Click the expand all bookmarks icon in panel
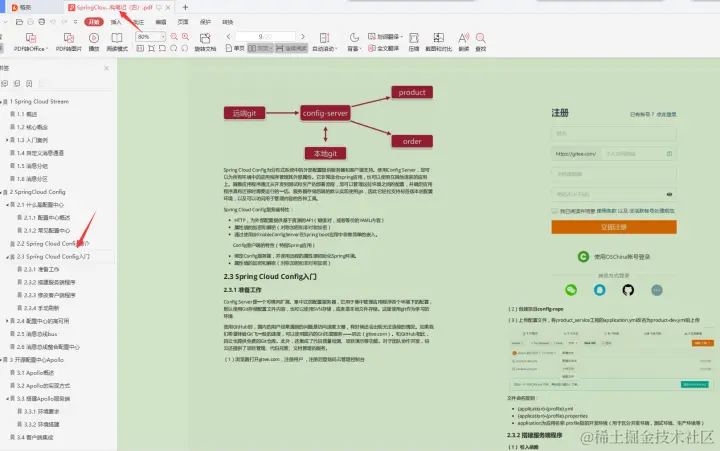The image size is (720, 451). (5, 84)
